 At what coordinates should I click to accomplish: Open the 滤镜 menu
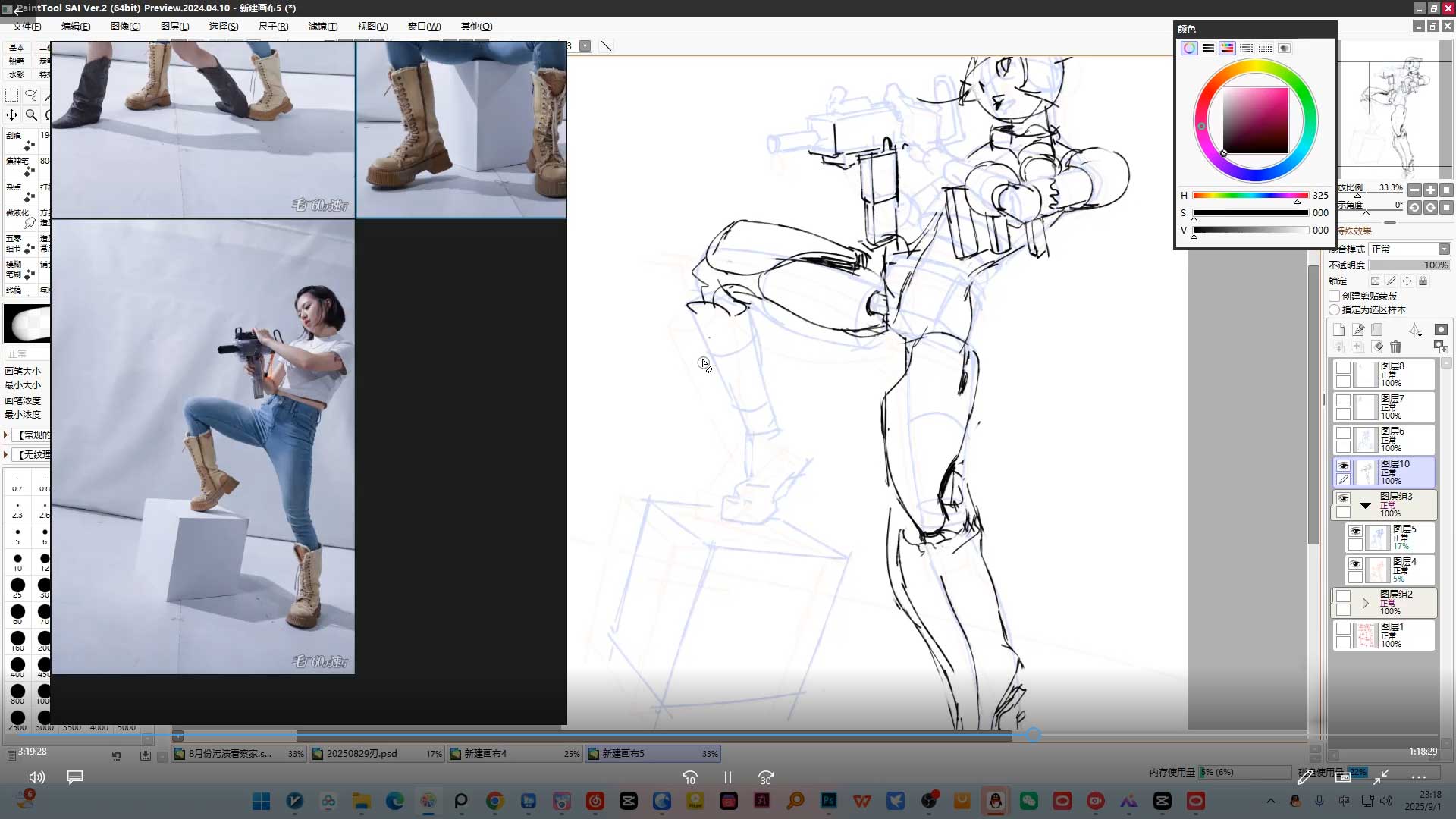[322, 26]
